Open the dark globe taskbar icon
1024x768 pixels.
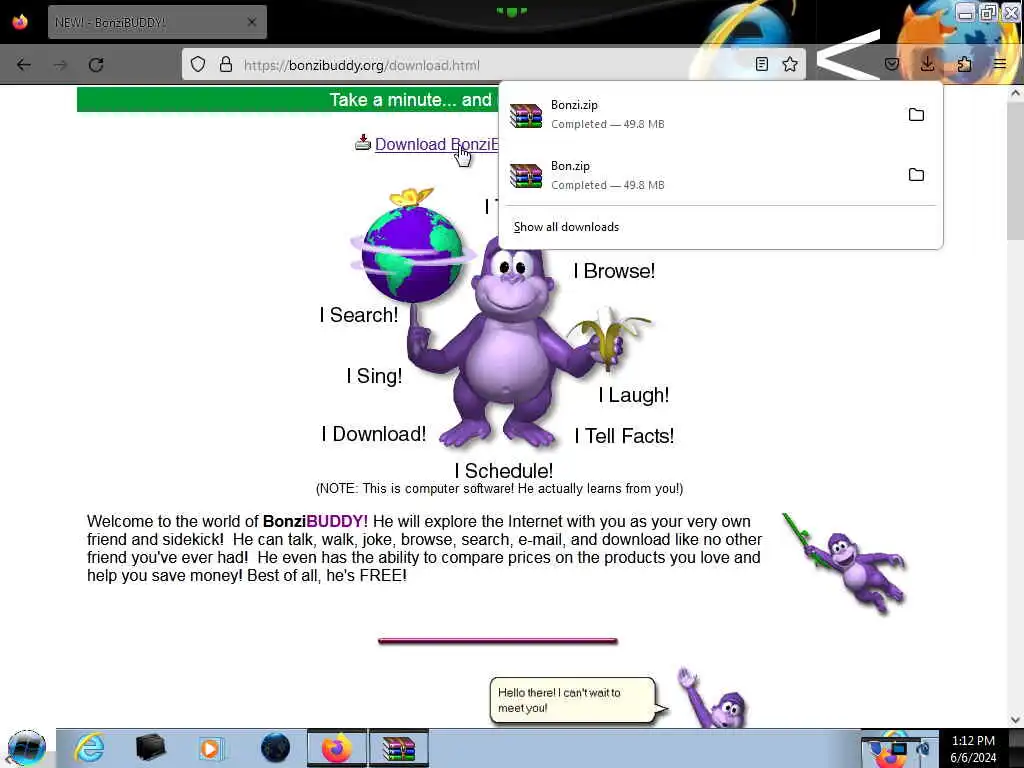(275, 748)
